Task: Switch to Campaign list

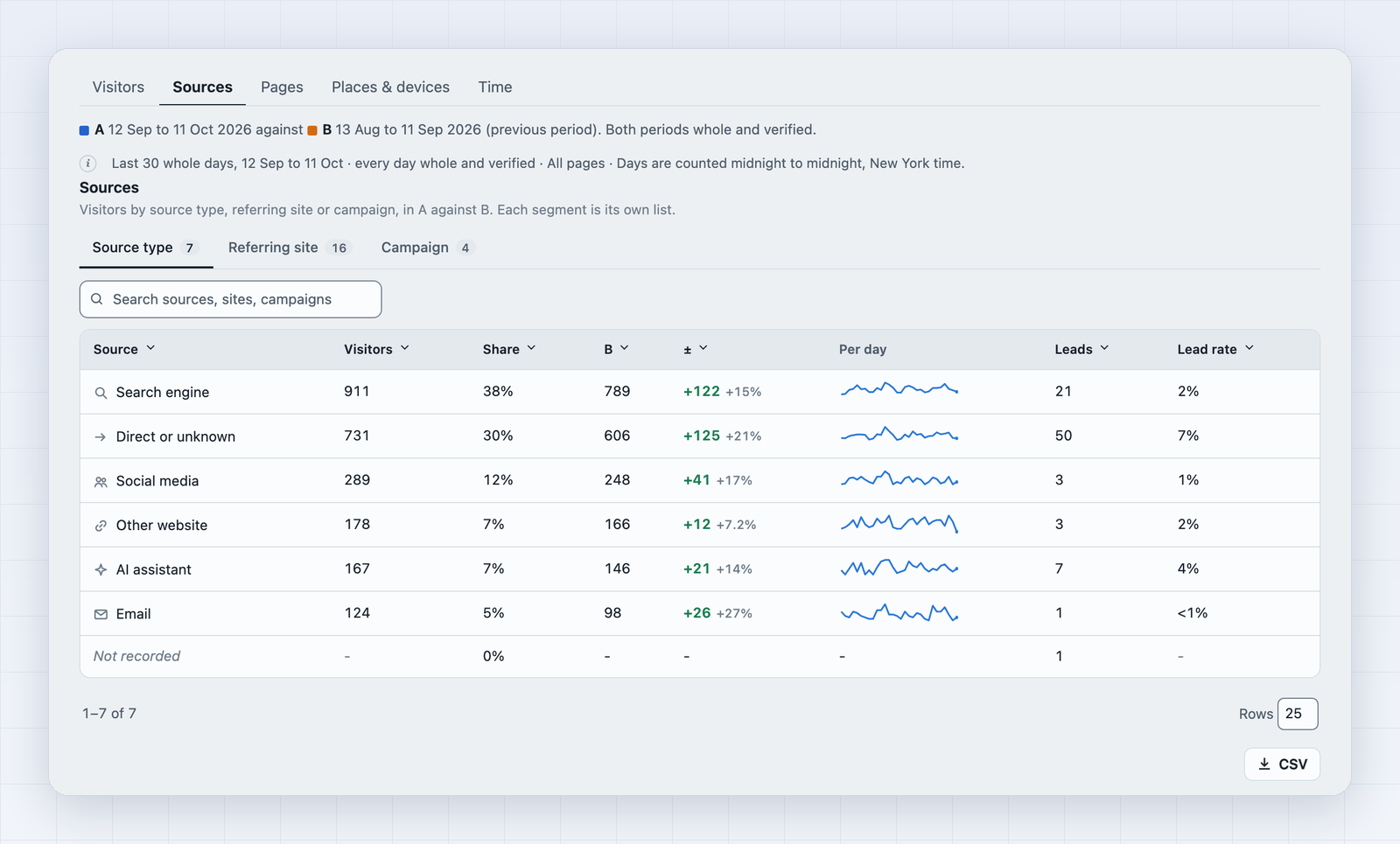Action: click(428, 248)
